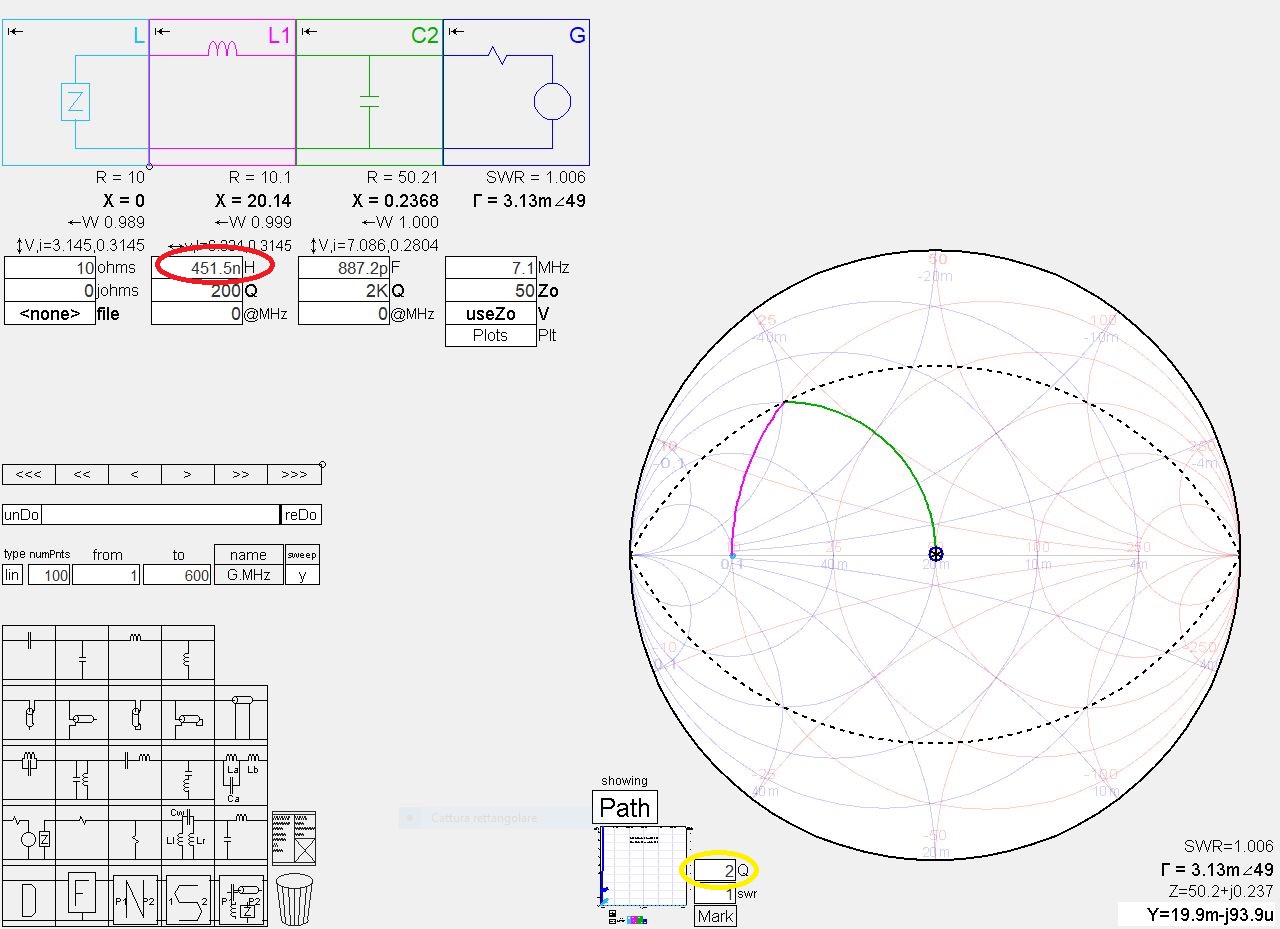Edit the C2 capacitance 887.2p field
1280x929 pixels.
point(344,268)
